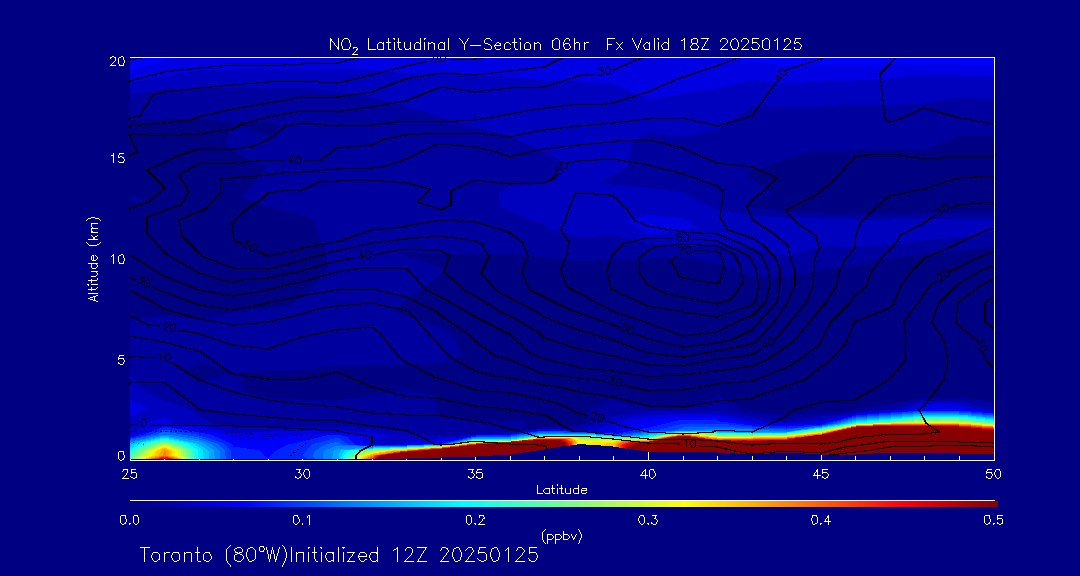Click the 'Latitude' horizontal axis label
1080x576 pixels.
coord(562,490)
